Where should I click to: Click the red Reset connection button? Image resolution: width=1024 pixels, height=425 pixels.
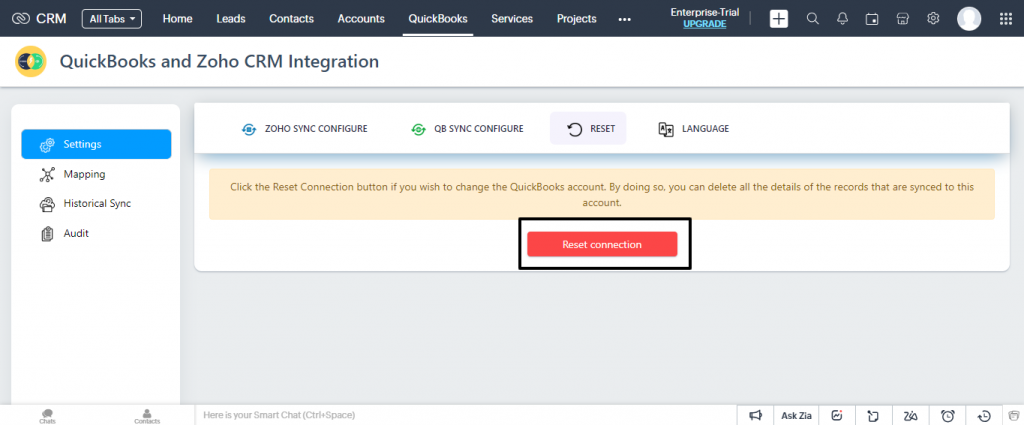tap(602, 244)
